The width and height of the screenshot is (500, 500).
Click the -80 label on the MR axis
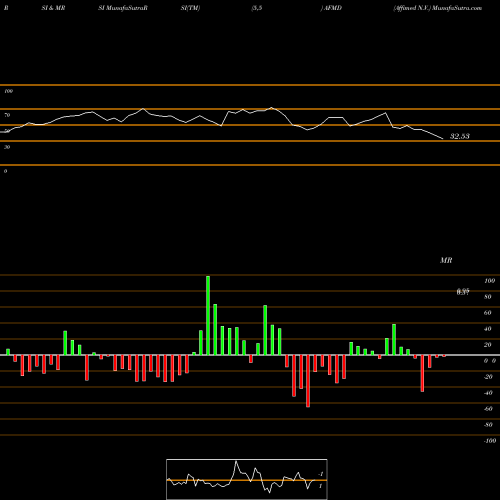(x=488, y=425)
